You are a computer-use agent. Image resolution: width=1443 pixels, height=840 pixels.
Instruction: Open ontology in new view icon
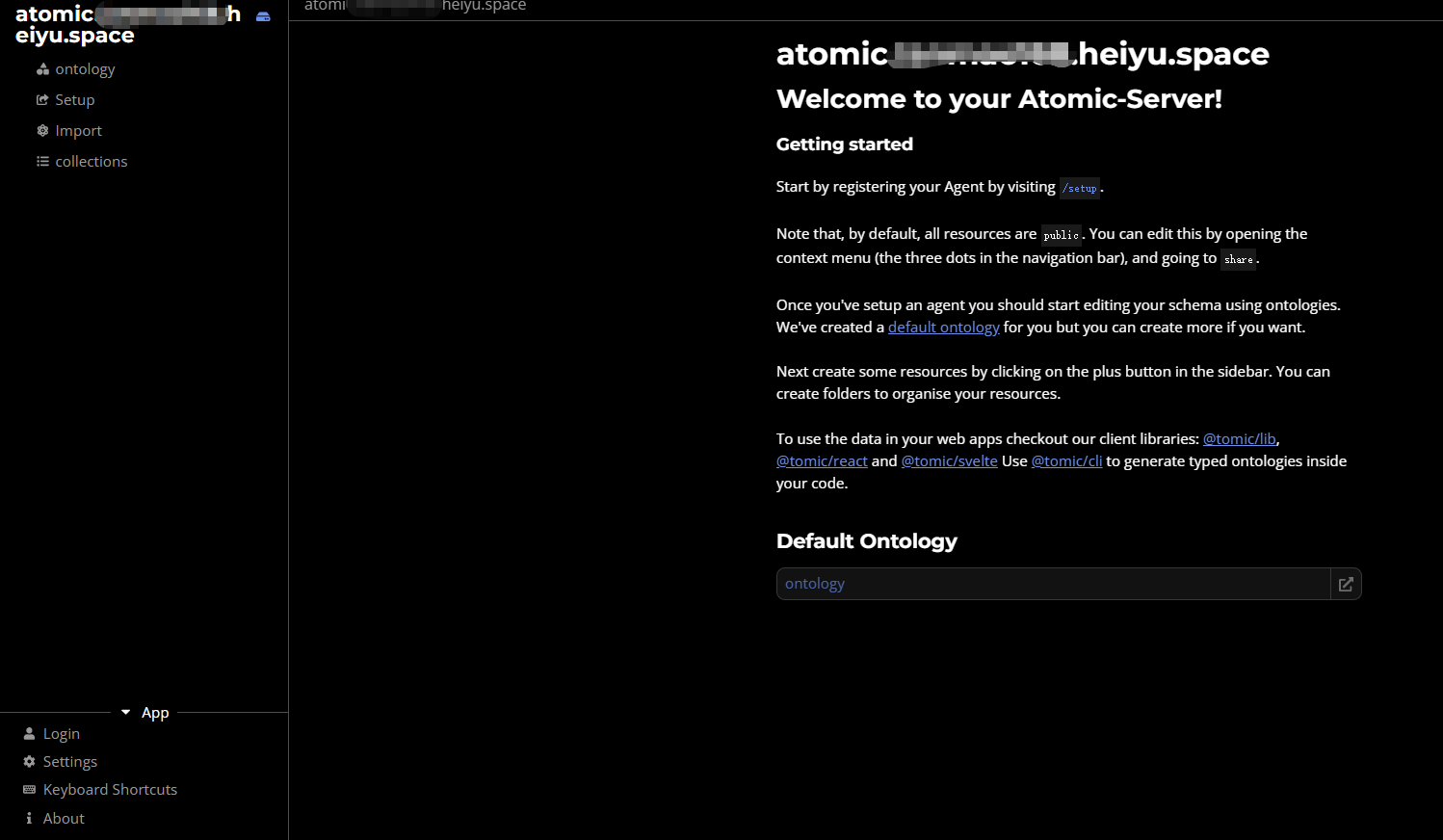coord(1346,584)
